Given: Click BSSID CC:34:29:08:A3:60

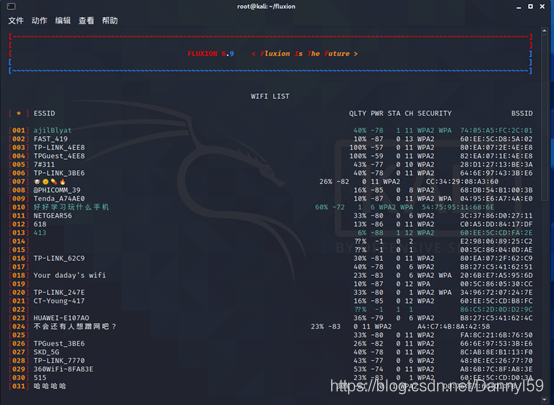Looking at the screenshot, I should point(462,182).
